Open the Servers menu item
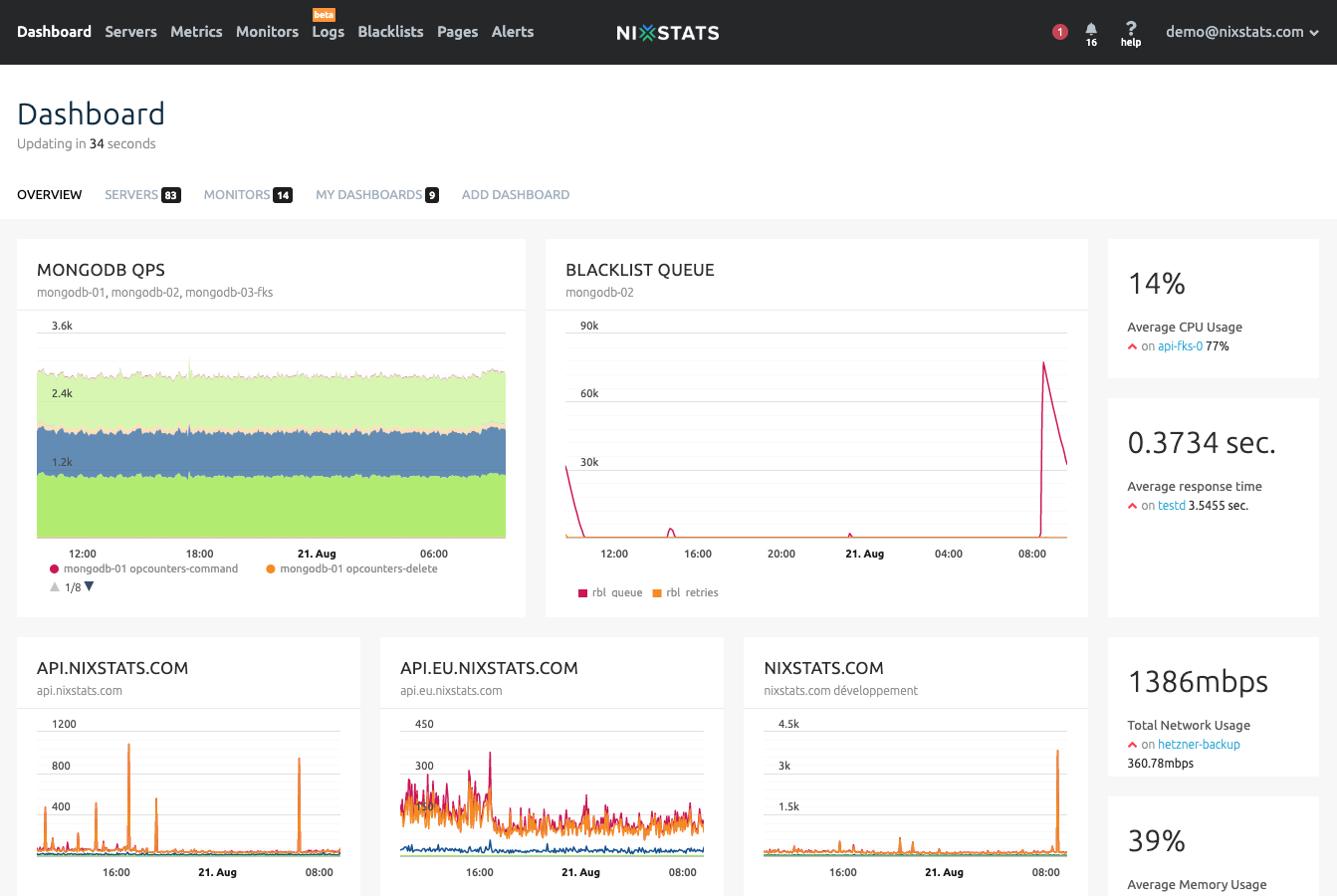1337x896 pixels. [130, 32]
